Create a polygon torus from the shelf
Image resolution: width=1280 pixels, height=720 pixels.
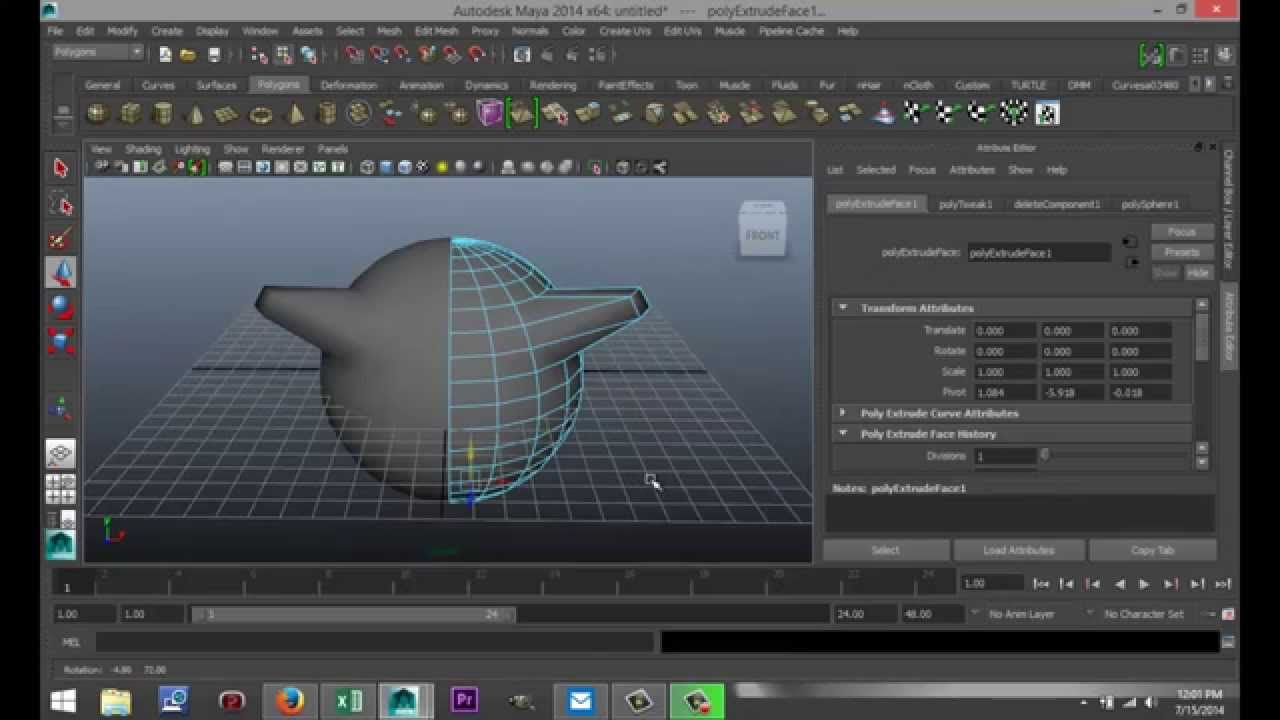point(261,114)
